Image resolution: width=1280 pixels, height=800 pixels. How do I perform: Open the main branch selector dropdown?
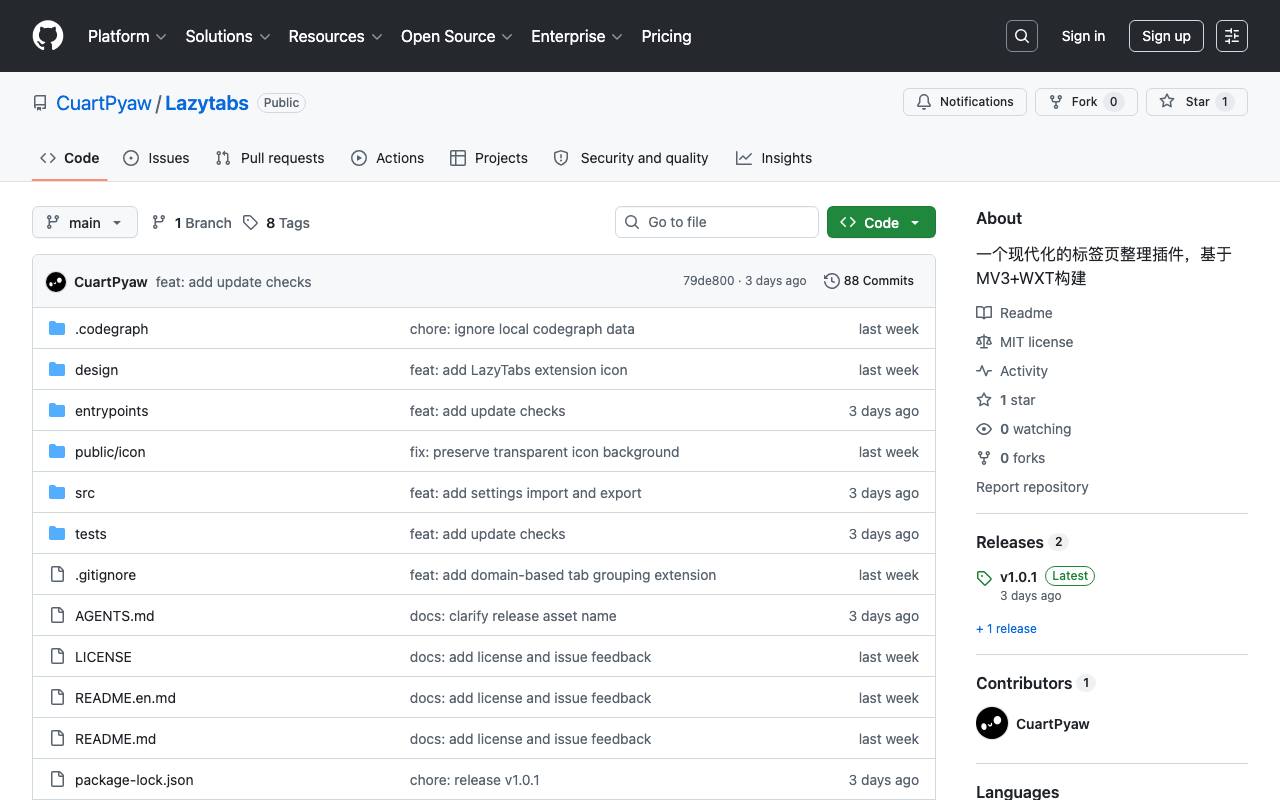84,222
